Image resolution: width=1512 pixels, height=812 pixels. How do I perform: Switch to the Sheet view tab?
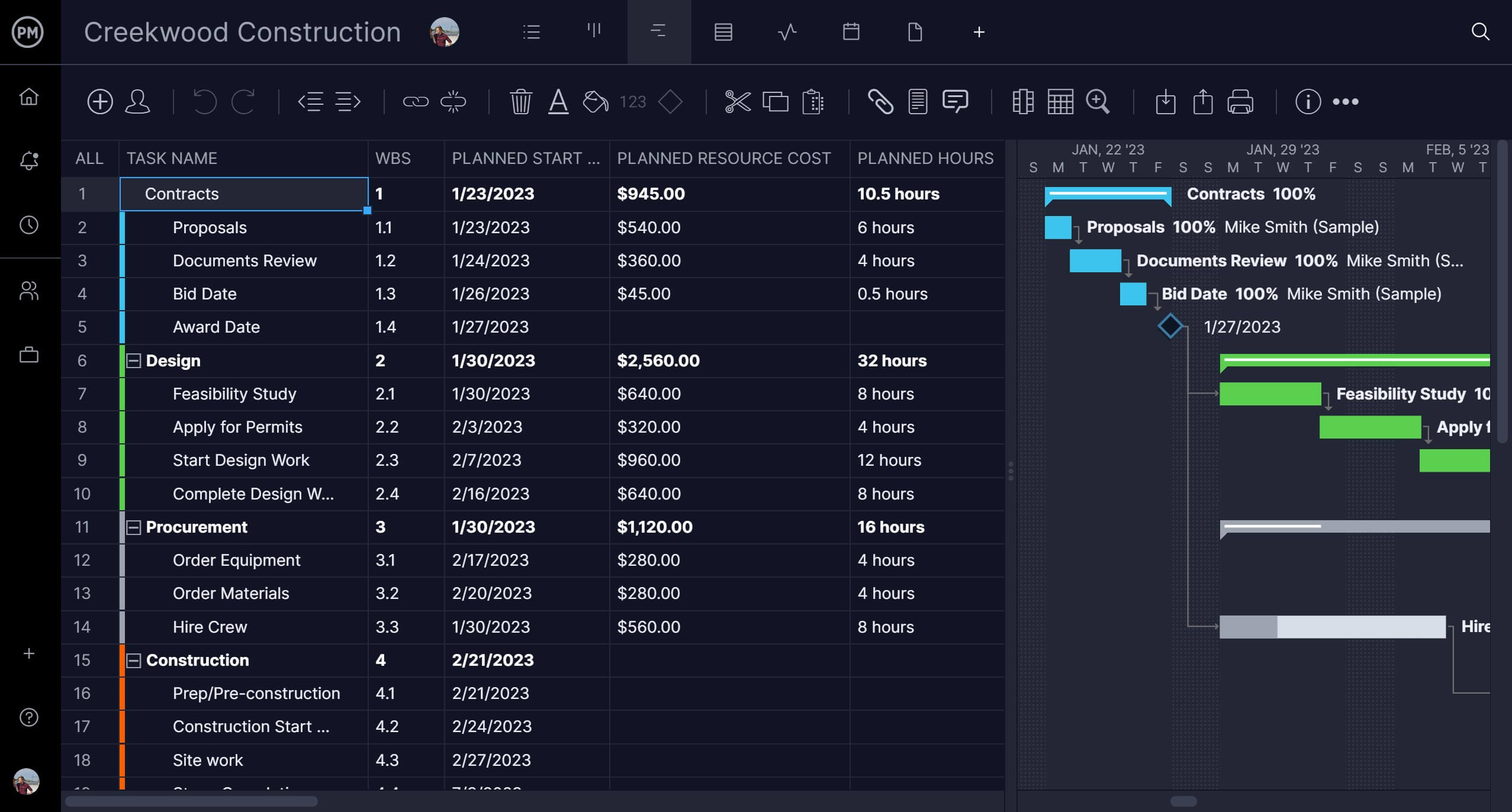[722, 31]
